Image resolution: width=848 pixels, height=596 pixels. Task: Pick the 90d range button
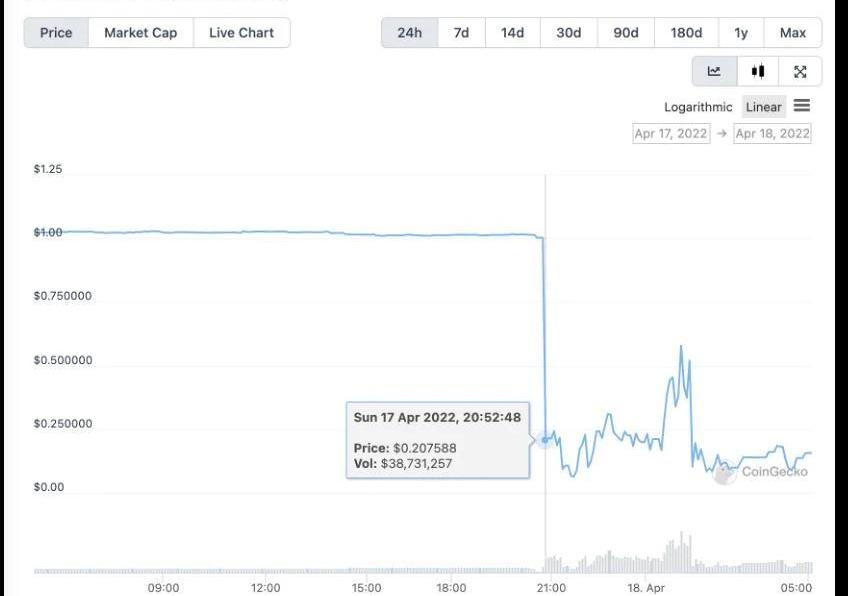pyautogui.click(x=626, y=33)
